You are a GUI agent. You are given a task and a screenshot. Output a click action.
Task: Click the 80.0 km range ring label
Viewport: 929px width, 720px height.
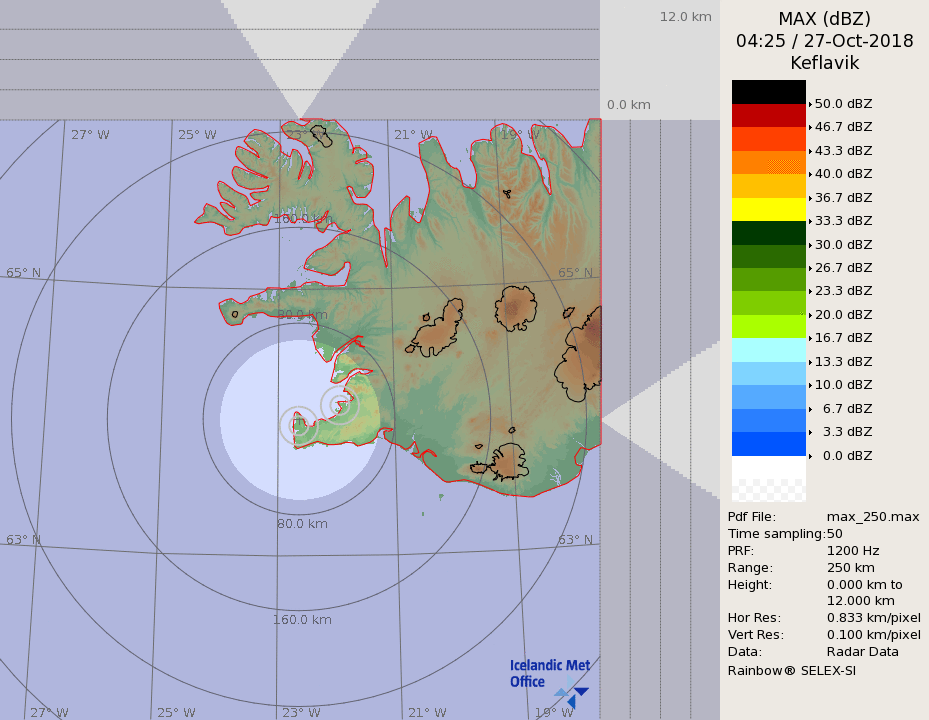[x=302, y=523]
